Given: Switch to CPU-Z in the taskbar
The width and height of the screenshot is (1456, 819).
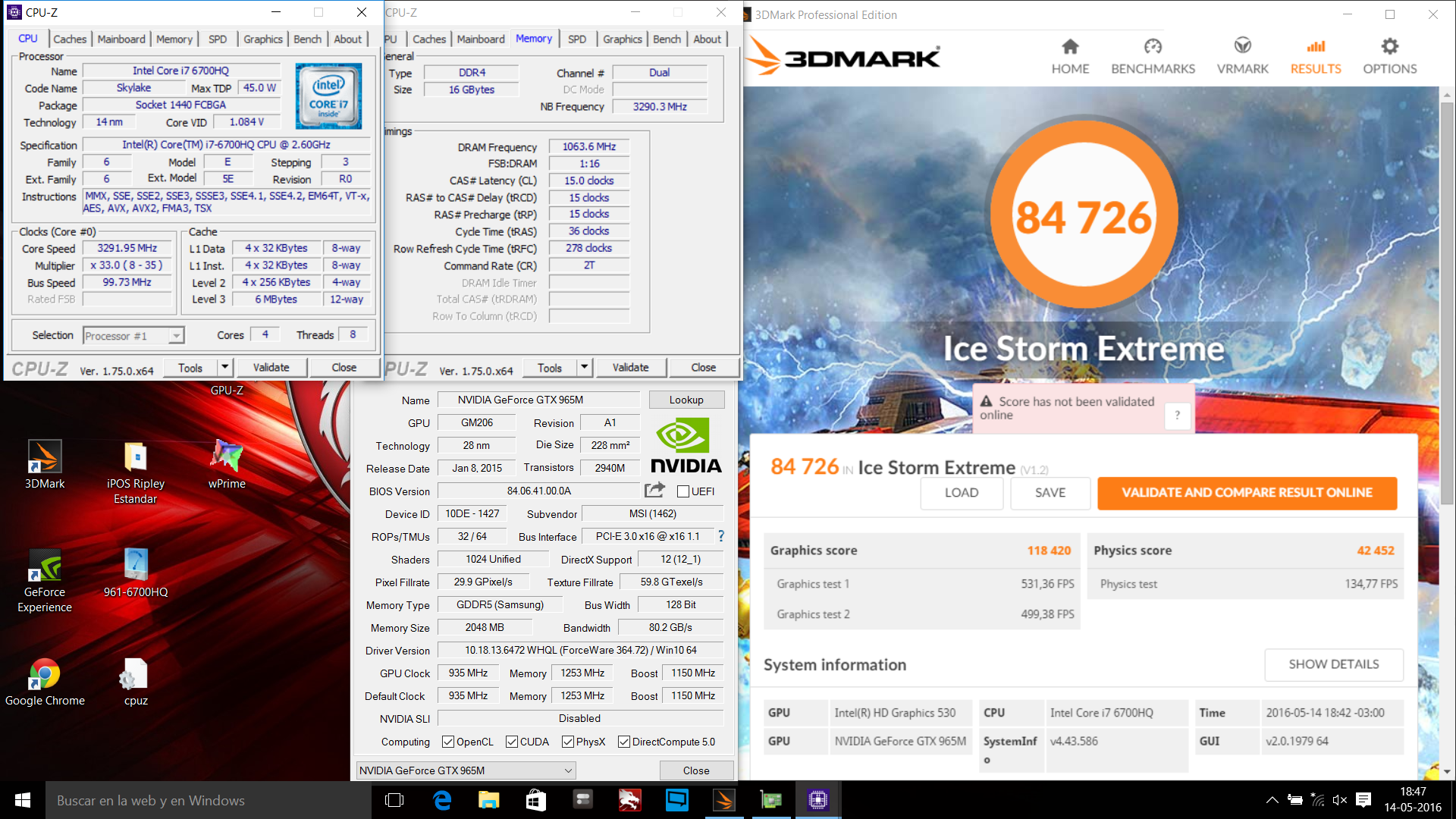Looking at the screenshot, I should click(x=818, y=800).
